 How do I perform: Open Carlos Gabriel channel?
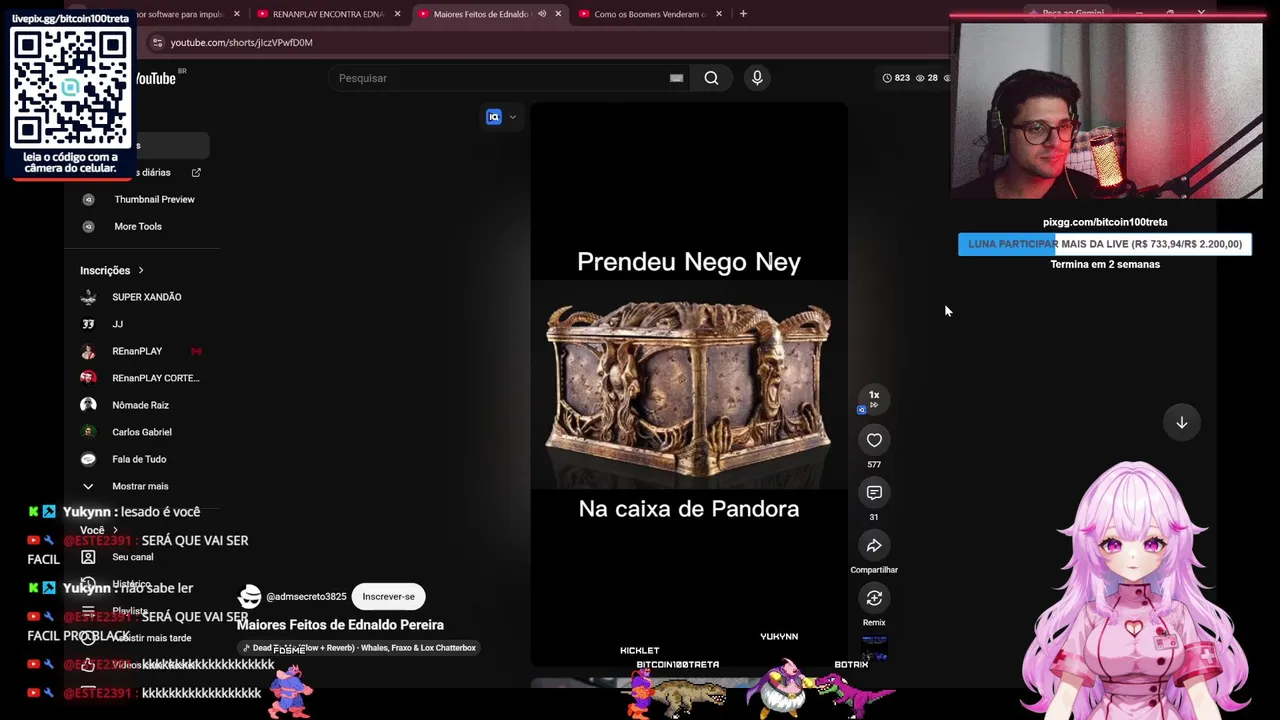tap(142, 432)
